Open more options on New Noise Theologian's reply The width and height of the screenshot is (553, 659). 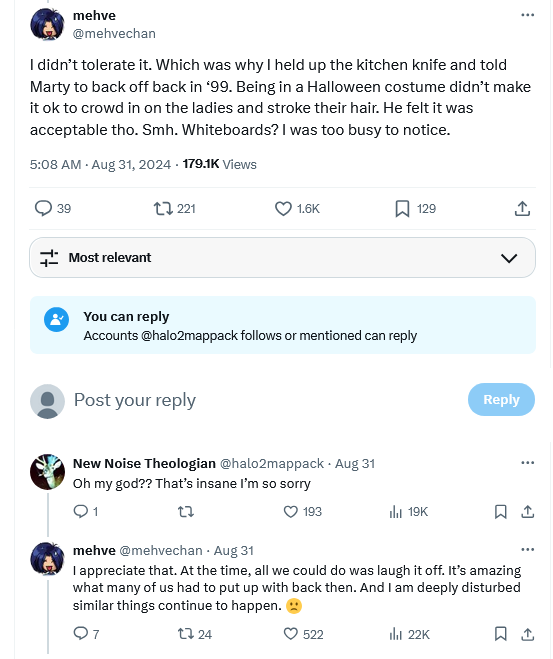[527, 463]
